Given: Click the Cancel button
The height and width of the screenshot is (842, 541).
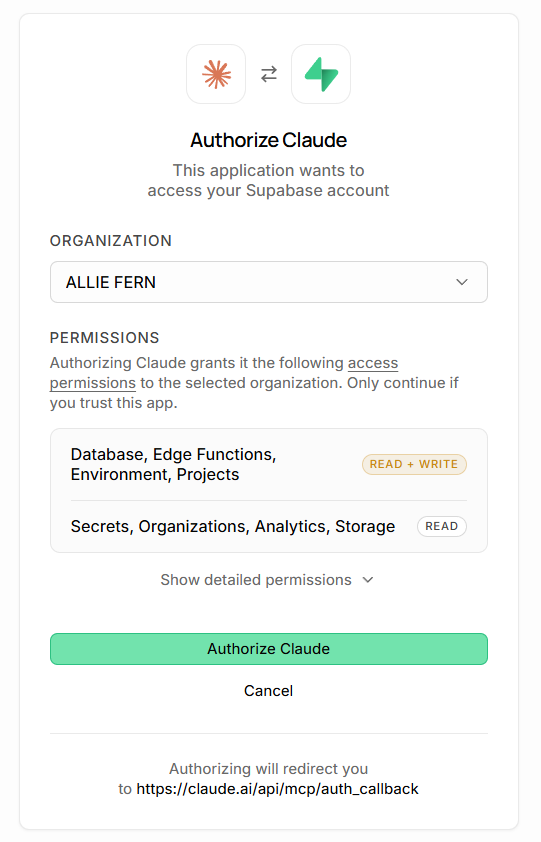Looking at the screenshot, I should (x=269, y=691).
